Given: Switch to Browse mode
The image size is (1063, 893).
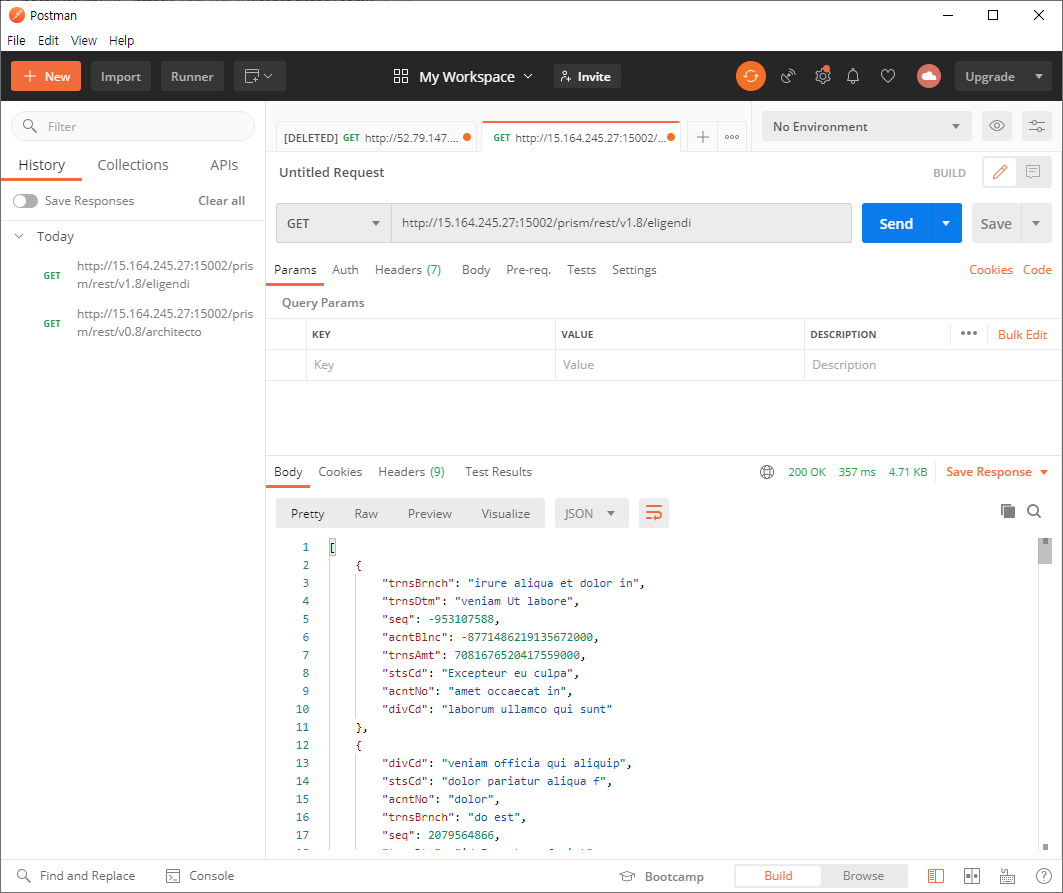Looking at the screenshot, I should point(863,875).
